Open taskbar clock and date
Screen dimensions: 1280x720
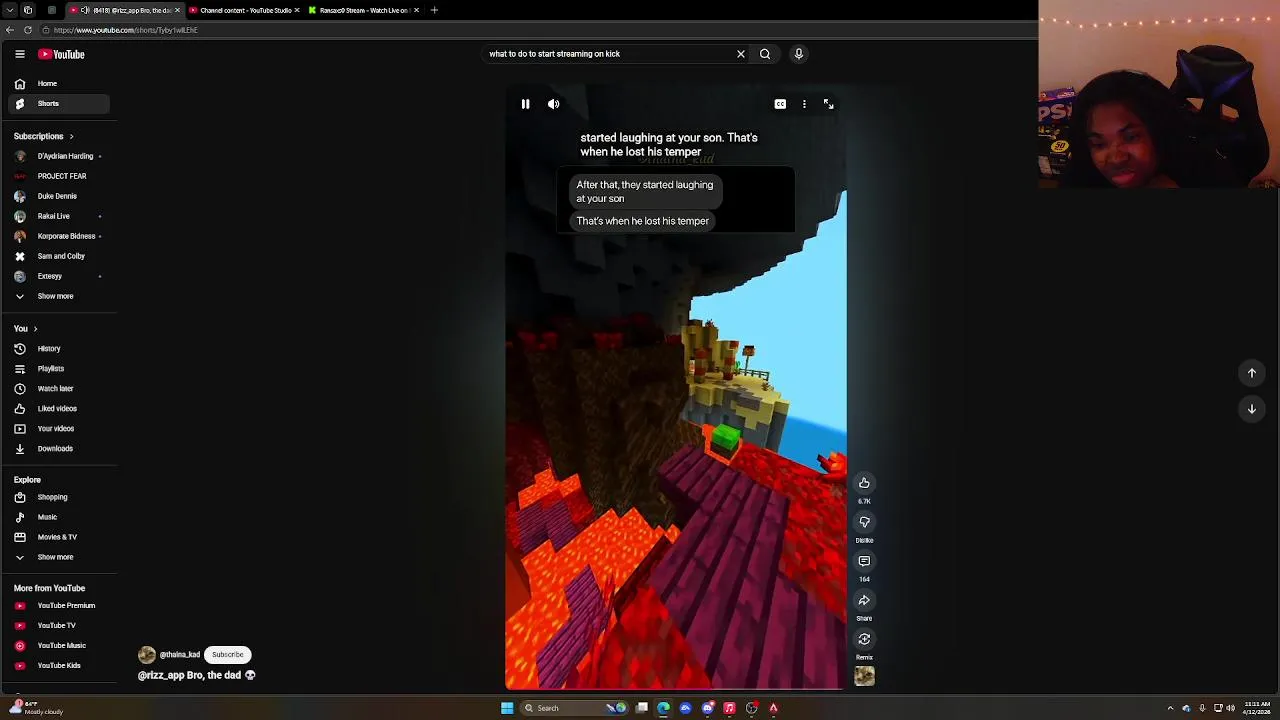coord(1257,708)
